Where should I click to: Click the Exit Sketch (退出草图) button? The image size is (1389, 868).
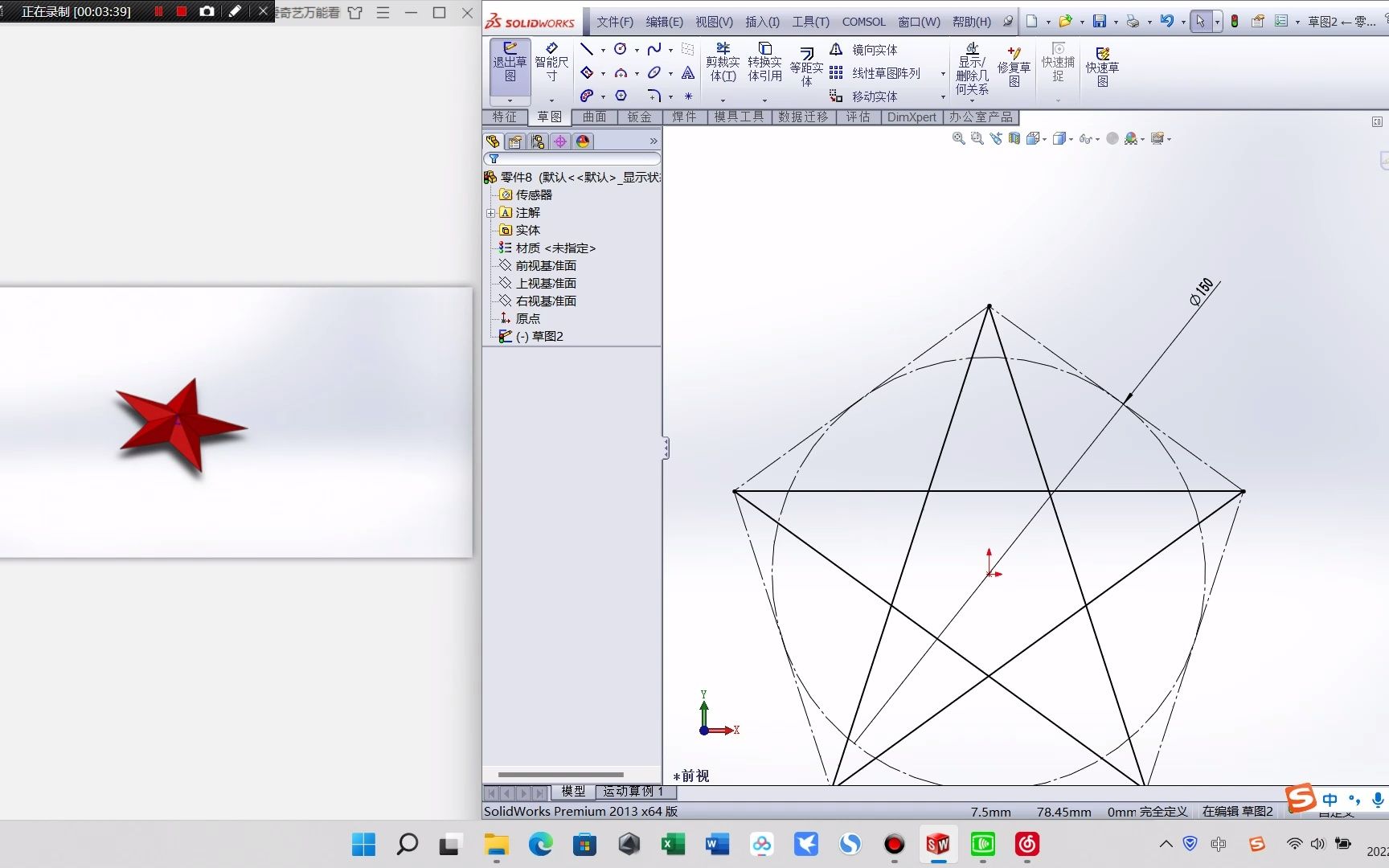(509, 64)
